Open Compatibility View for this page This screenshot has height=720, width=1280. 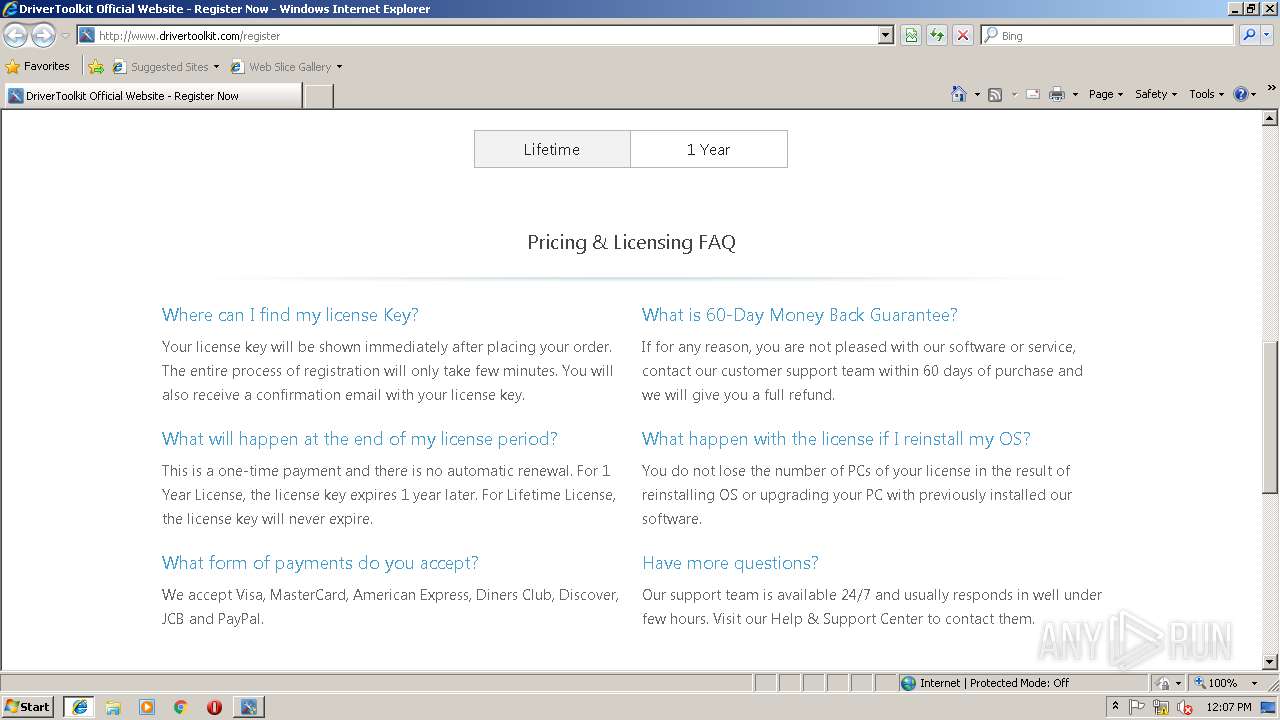click(911, 35)
